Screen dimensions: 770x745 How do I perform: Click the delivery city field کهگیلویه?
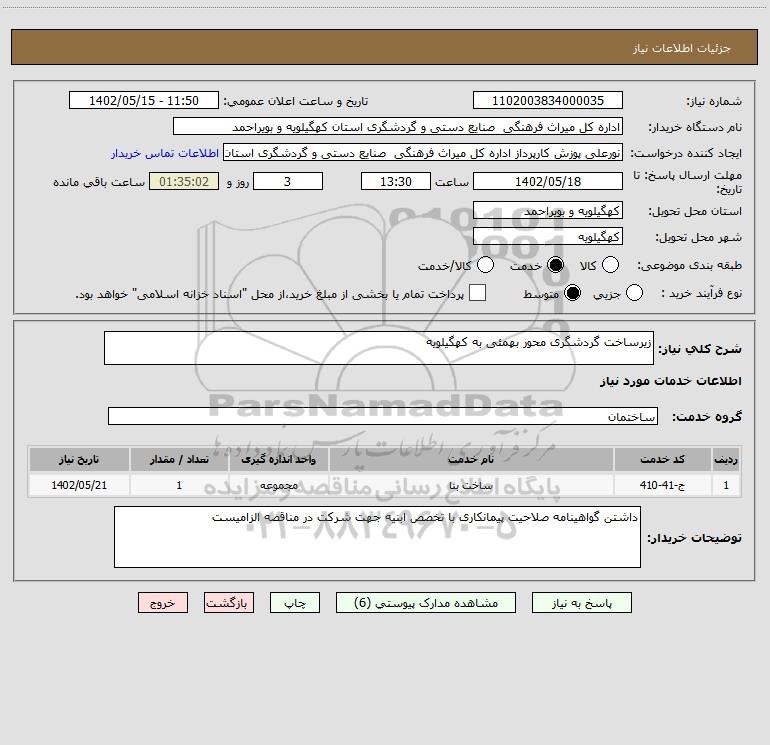pos(548,237)
